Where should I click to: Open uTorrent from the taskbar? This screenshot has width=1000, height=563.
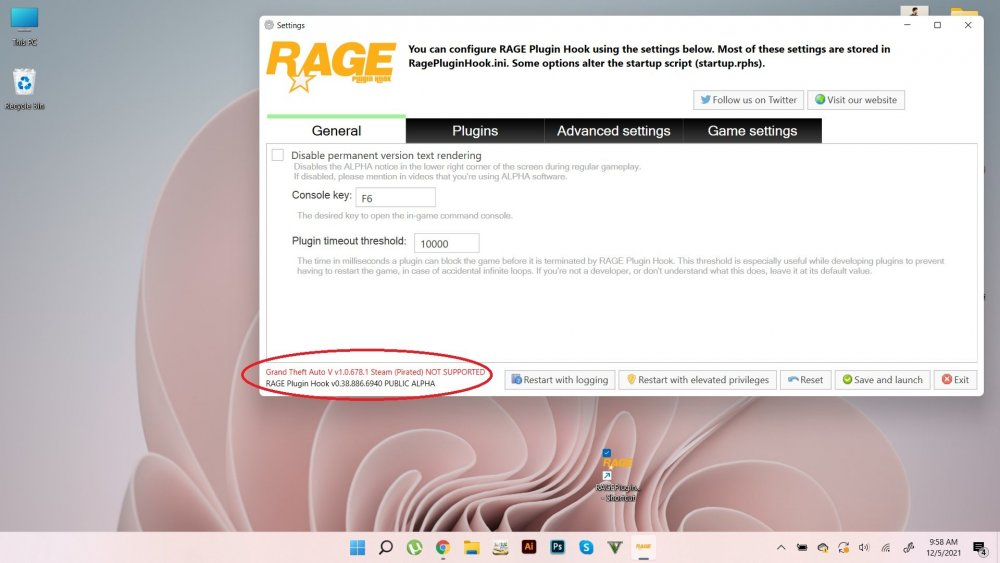(415, 547)
